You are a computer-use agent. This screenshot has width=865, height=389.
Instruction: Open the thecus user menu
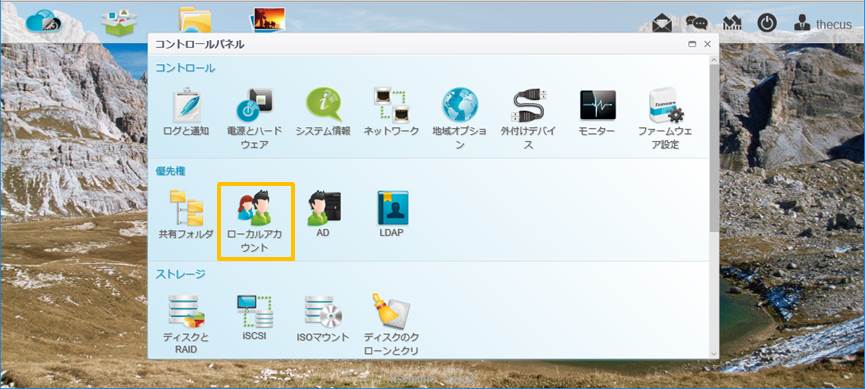[823, 23]
